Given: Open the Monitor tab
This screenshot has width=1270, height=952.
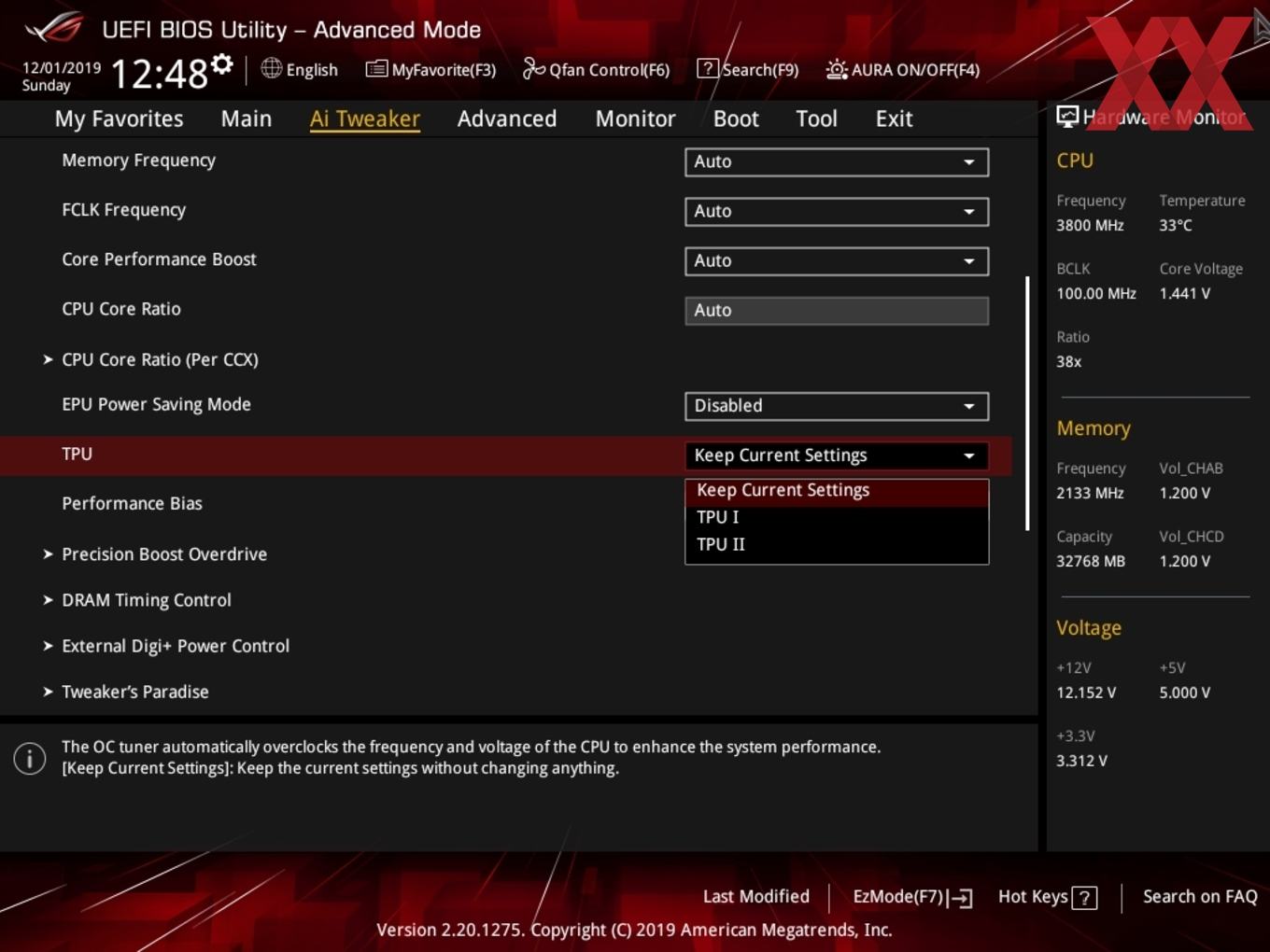Looking at the screenshot, I should (x=635, y=119).
